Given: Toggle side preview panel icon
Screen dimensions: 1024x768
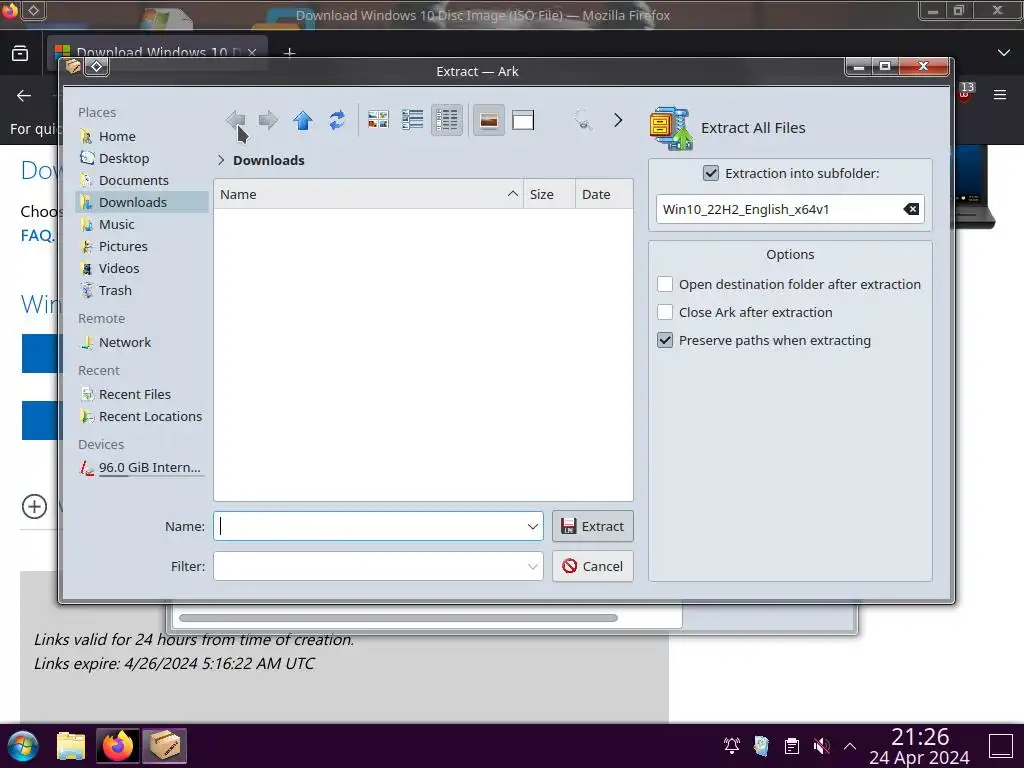Looking at the screenshot, I should (x=523, y=120).
